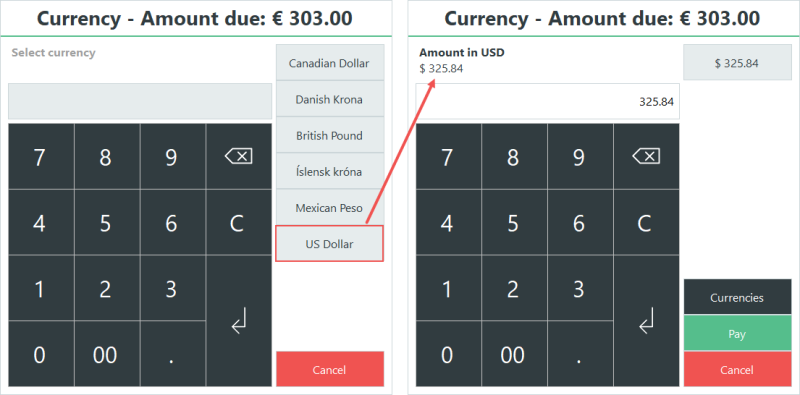Select Canadian Dollar currency
The image size is (800, 395).
point(329,63)
